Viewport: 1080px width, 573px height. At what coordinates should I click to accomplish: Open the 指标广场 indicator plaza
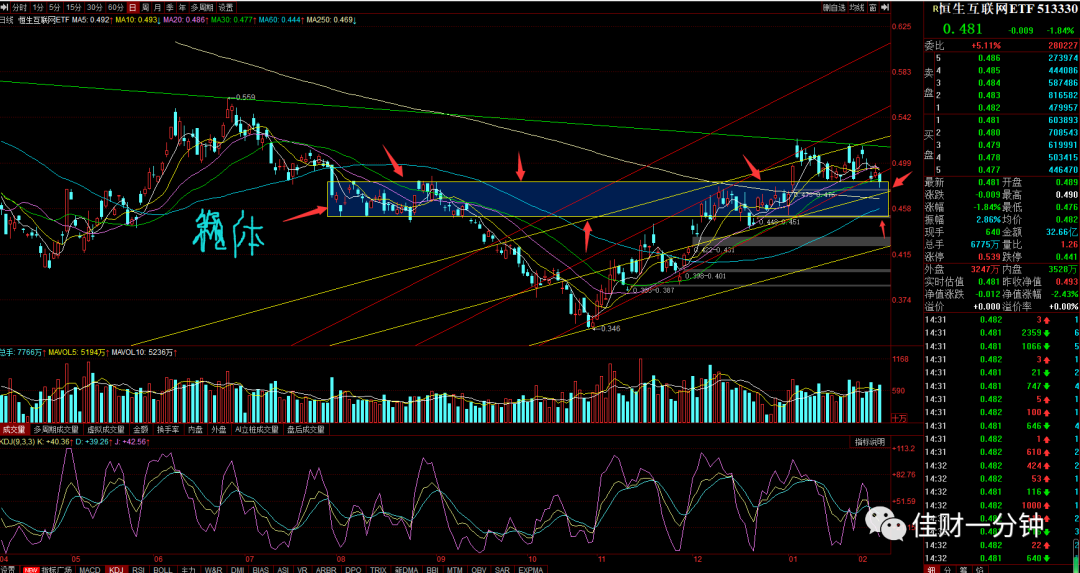pyautogui.click(x=56, y=570)
